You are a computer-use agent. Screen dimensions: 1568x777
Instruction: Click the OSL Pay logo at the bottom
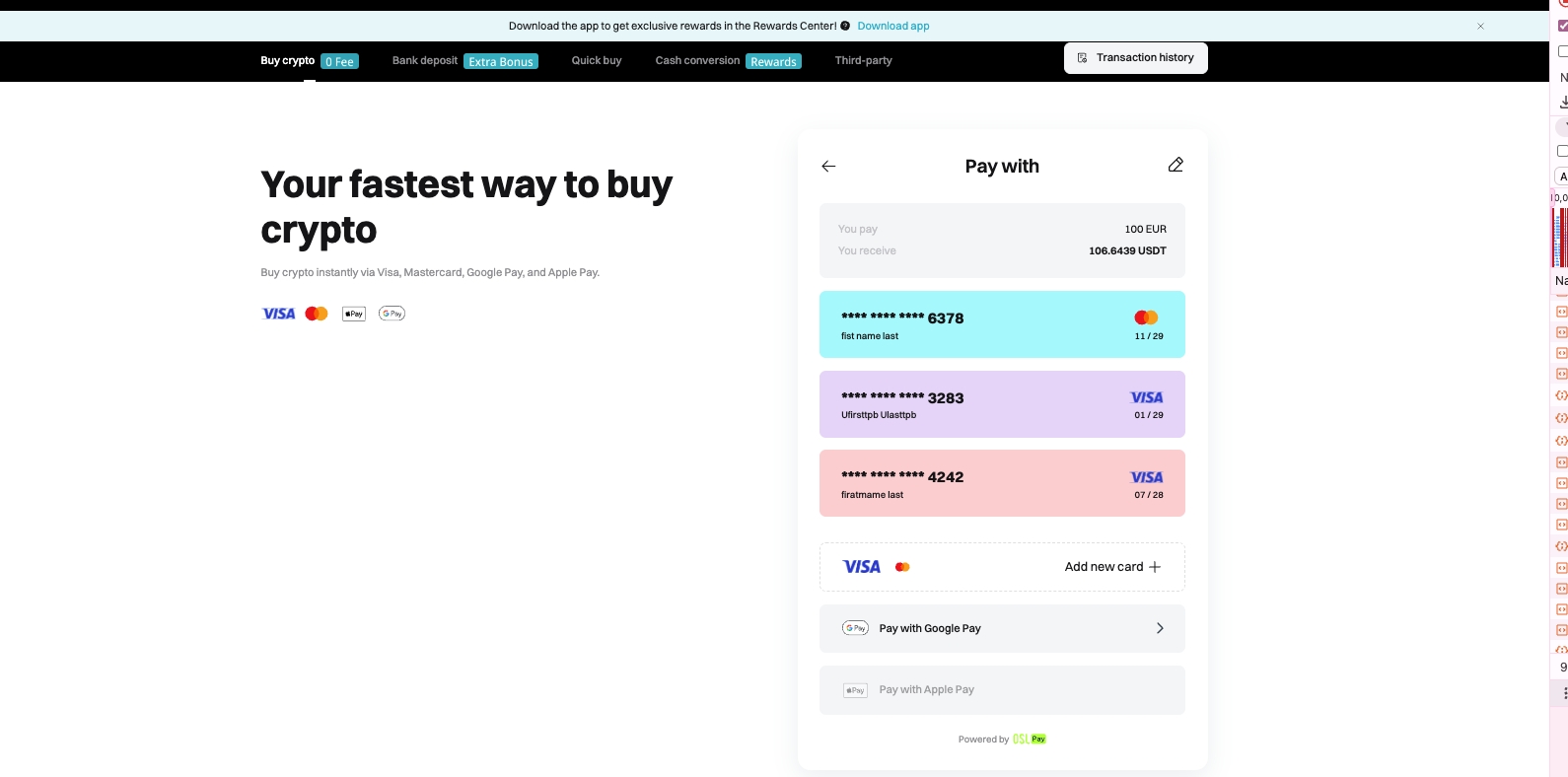coord(1030,739)
